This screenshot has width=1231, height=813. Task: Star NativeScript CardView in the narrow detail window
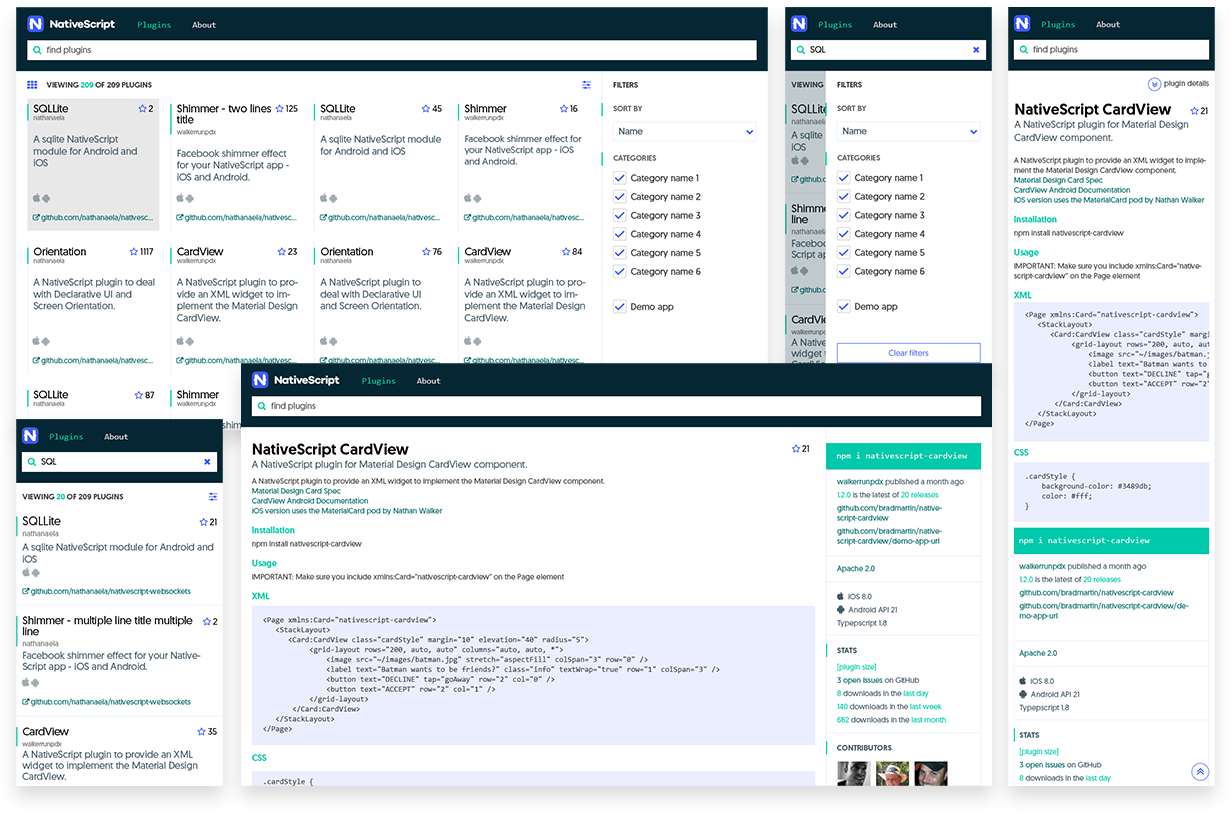(x=1194, y=111)
